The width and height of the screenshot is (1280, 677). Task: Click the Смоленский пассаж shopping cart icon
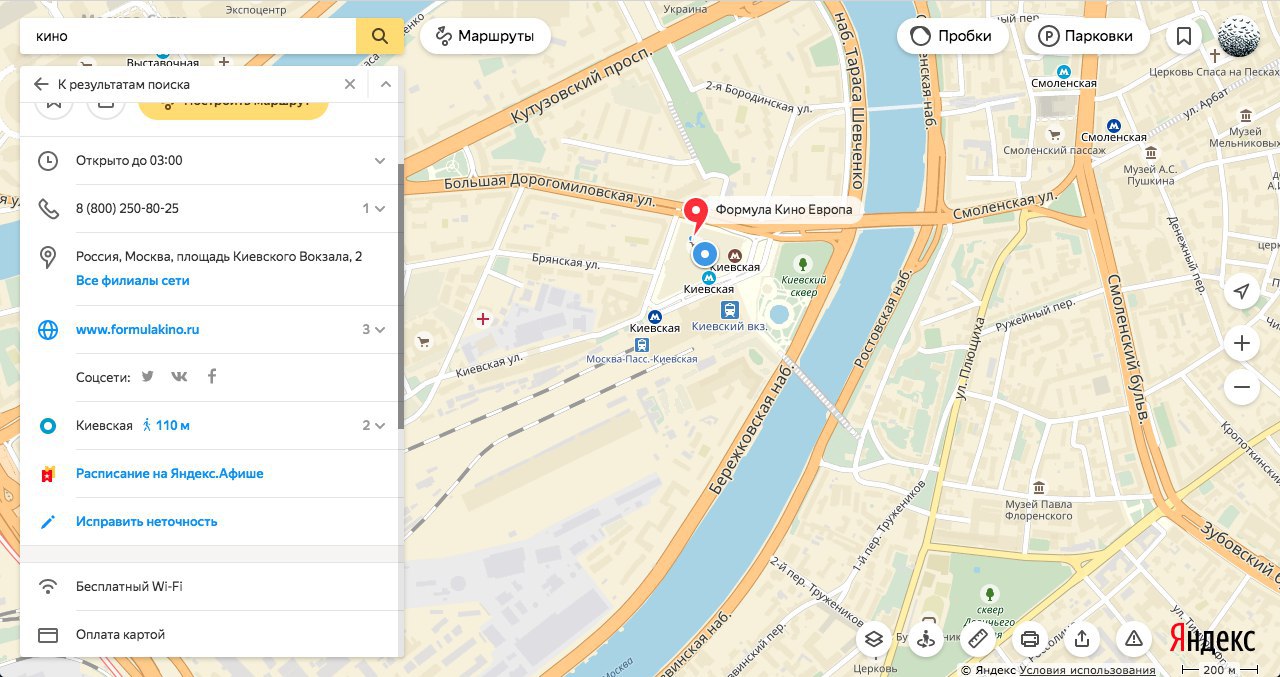[x=1054, y=135]
